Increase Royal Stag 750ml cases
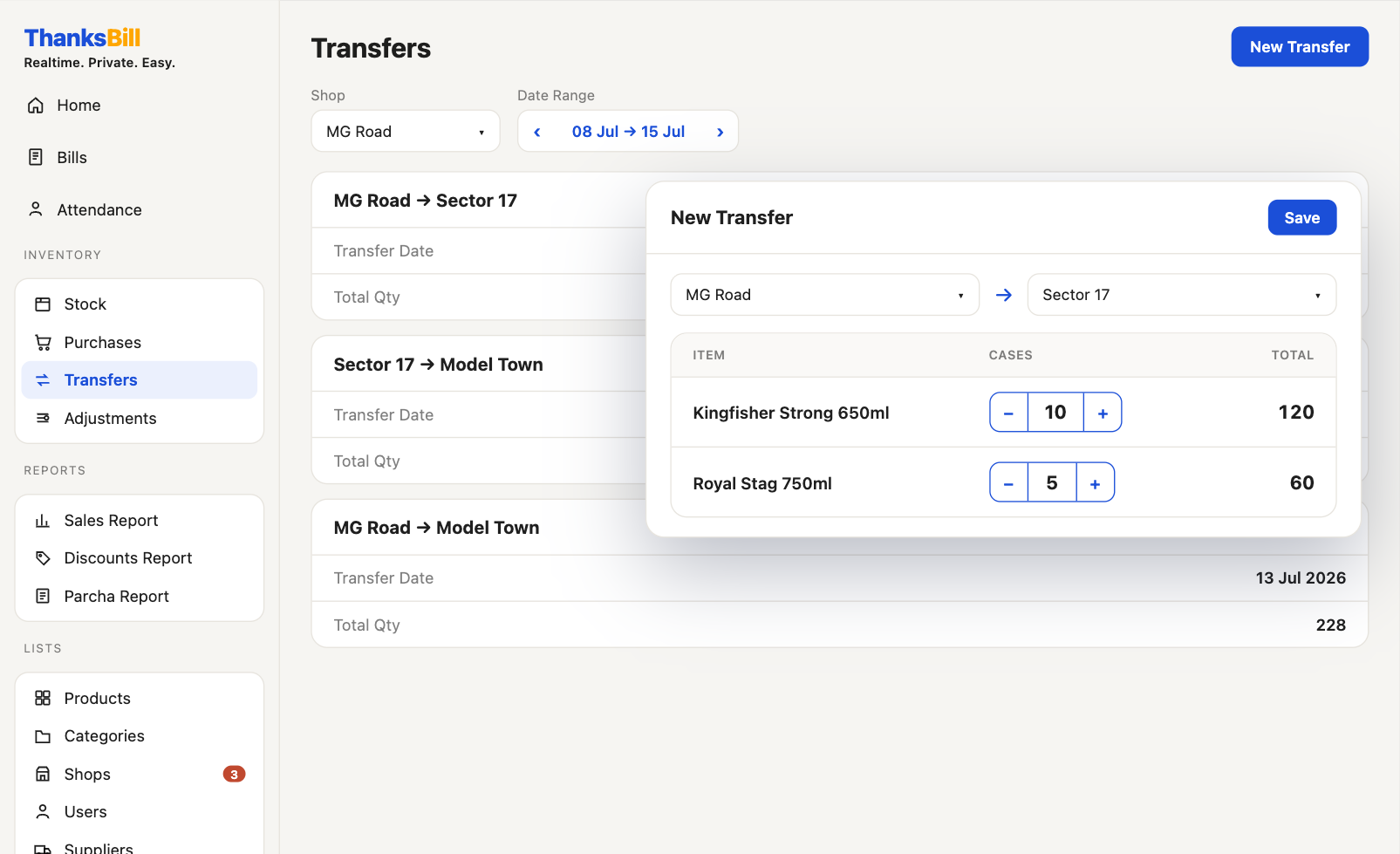This screenshot has width=1400, height=854. pos(1096,482)
